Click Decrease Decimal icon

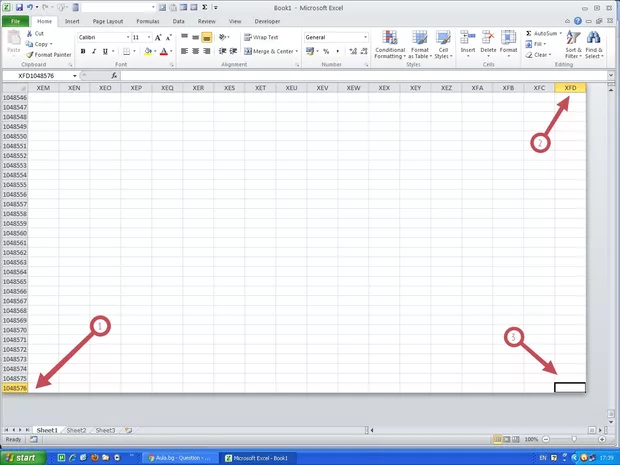(x=364, y=51)
